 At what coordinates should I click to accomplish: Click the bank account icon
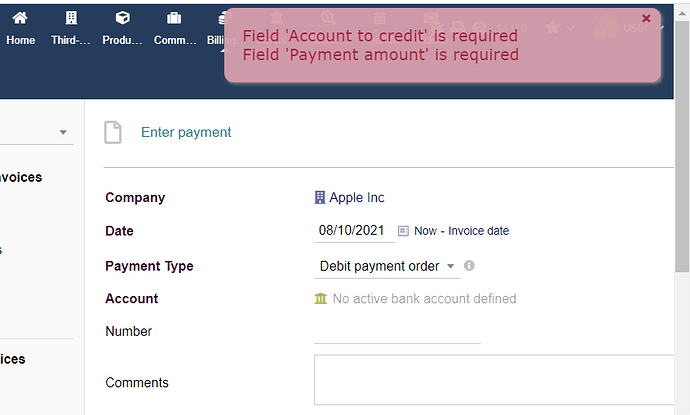pos(321,299)
